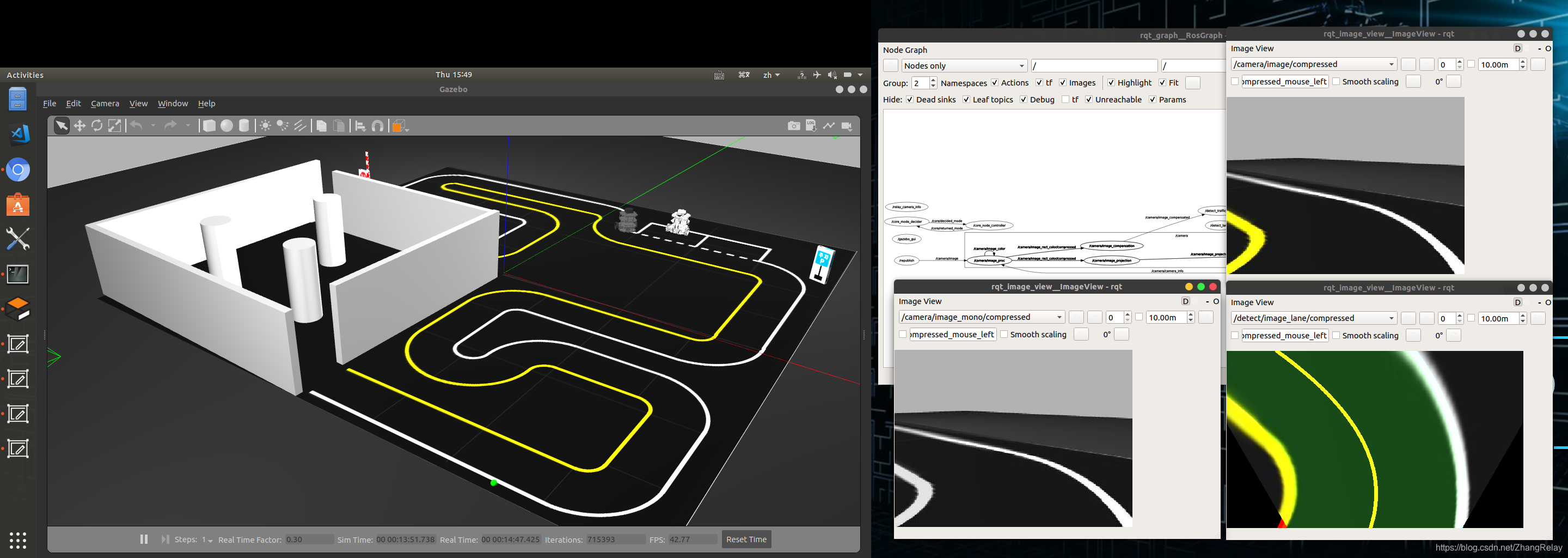Open the Window menu in Gazebo
The width and height of the screenshot is (1568, 558).
tap(173, 104)
